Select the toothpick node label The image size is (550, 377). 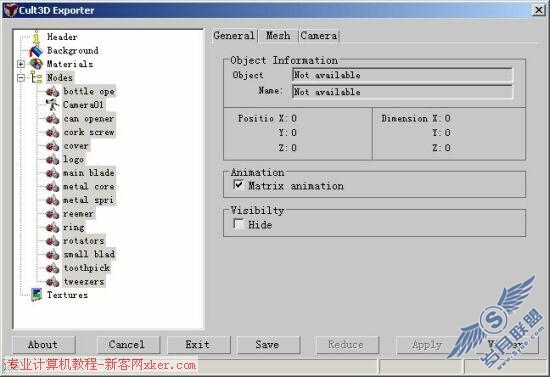click(87, 268)
